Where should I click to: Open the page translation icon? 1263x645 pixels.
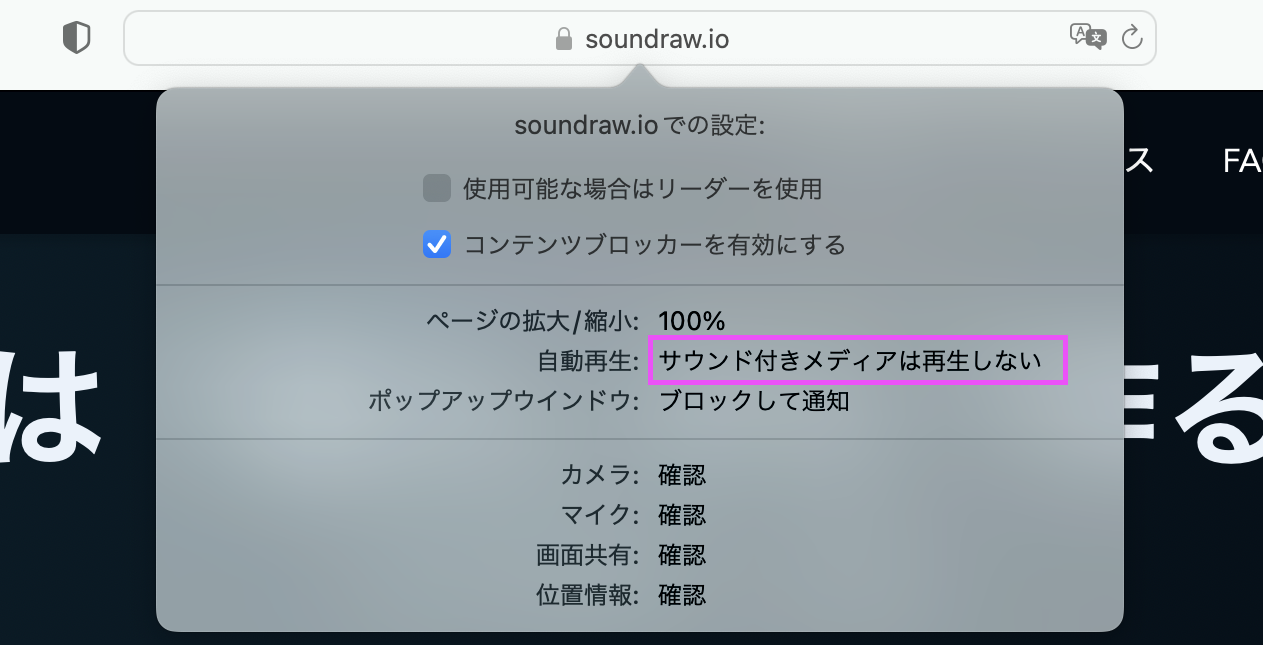click(x=1088, y=37)
